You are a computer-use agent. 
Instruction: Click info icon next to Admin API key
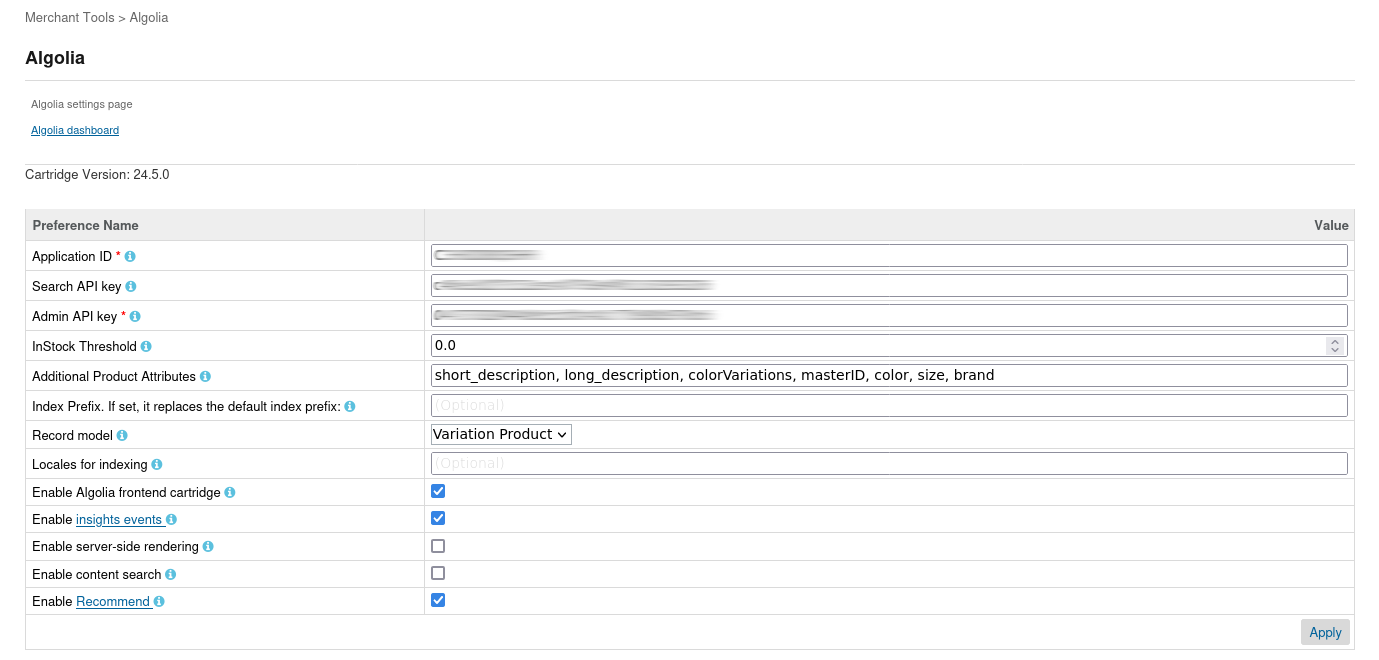point(135,317)
